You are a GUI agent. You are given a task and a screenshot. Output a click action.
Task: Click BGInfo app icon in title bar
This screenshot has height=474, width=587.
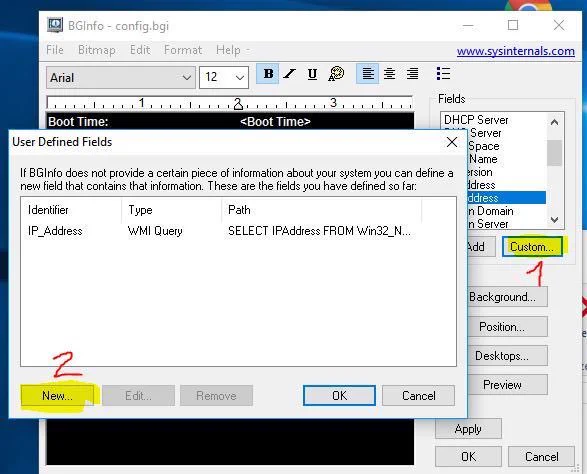coord(55,25)
